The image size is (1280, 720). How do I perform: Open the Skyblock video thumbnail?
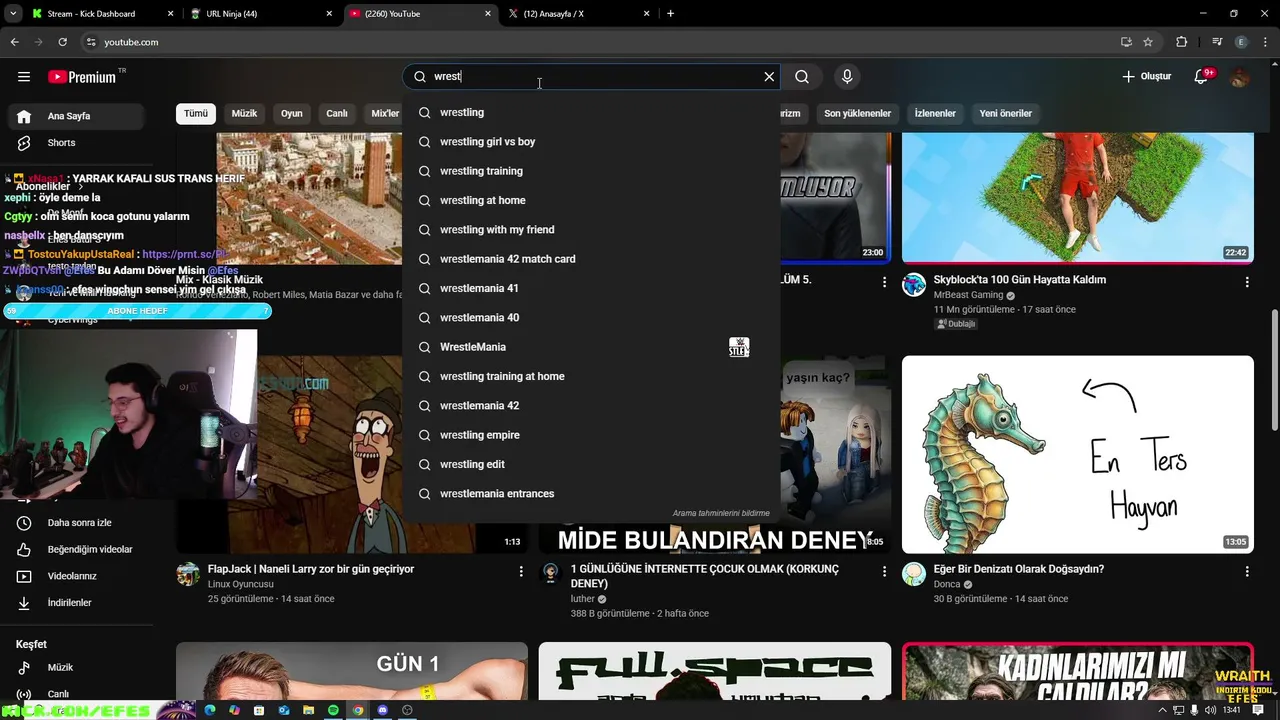[1077, 197]
